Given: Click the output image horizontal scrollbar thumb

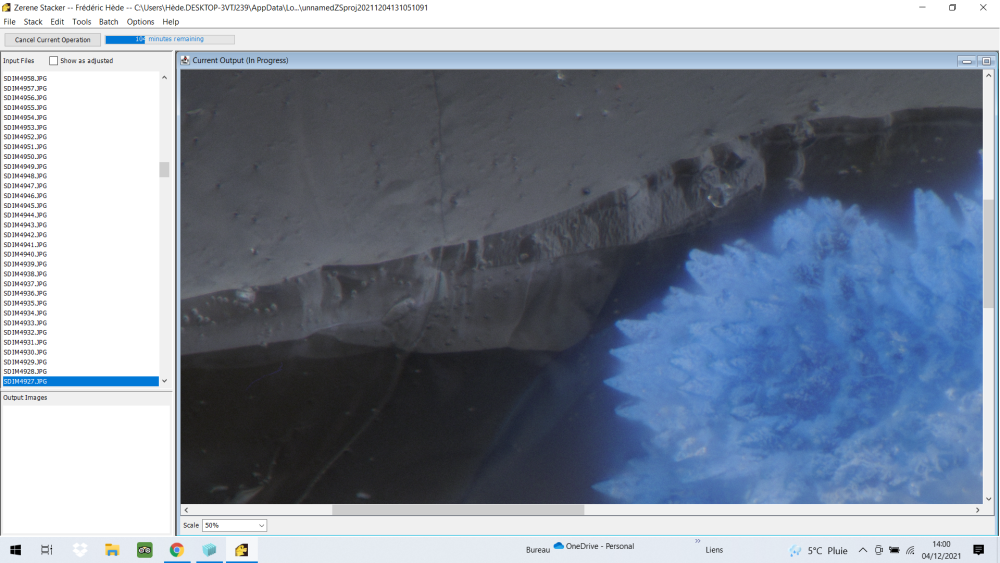Looking at the screenshot, I should point(458,509).
